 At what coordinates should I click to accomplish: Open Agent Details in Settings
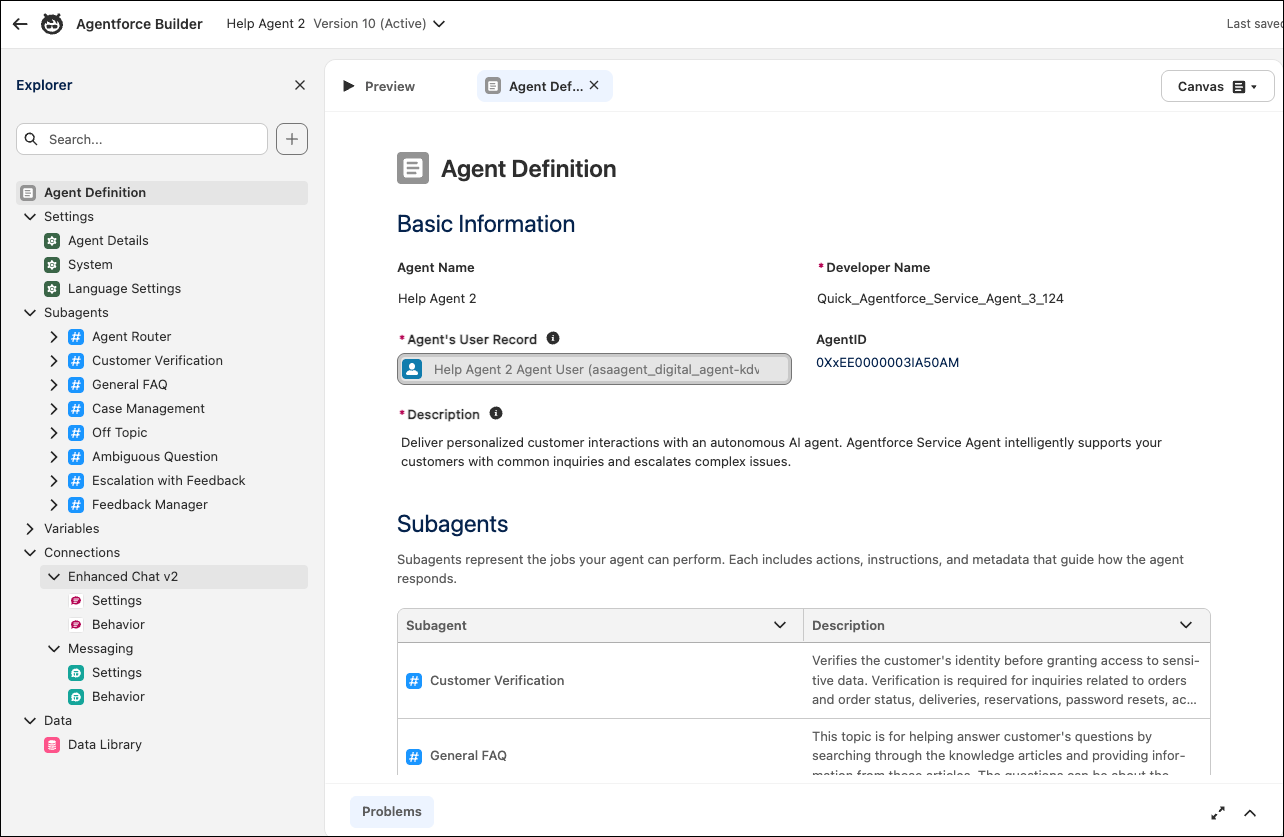point(108,241)
